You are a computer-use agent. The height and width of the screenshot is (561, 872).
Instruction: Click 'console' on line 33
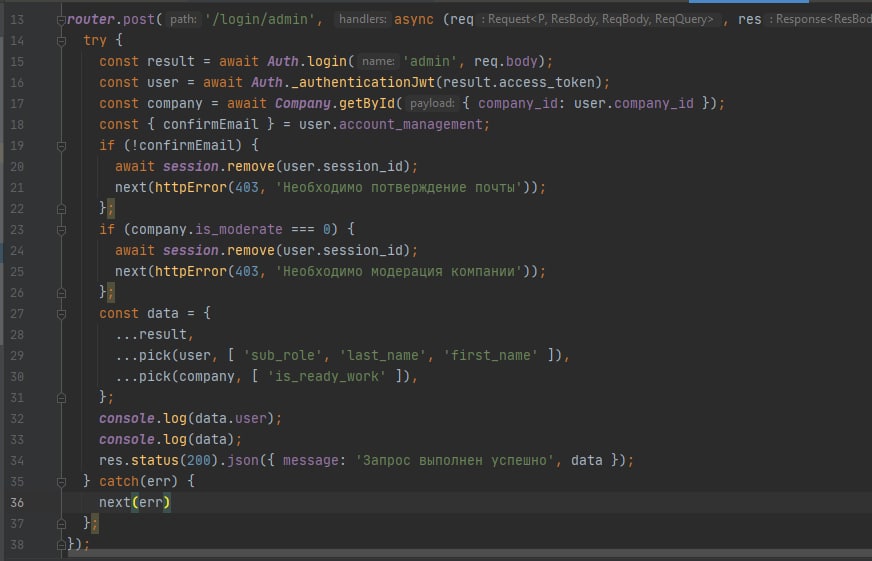pos(127,439)
